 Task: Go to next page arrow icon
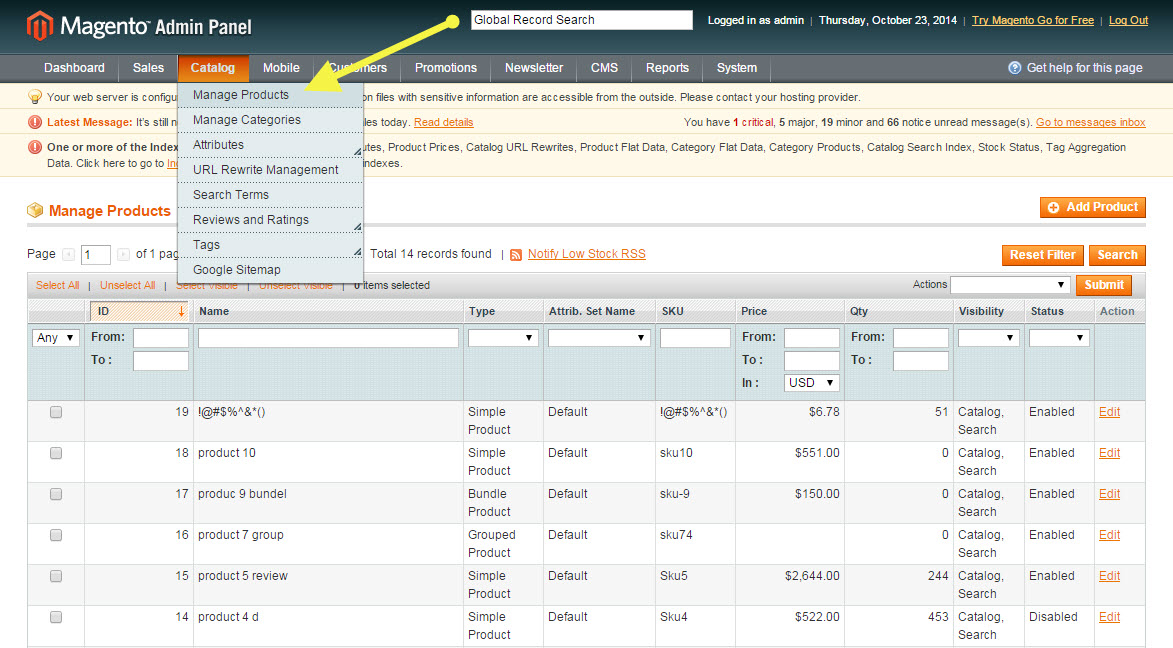point(123,254)
